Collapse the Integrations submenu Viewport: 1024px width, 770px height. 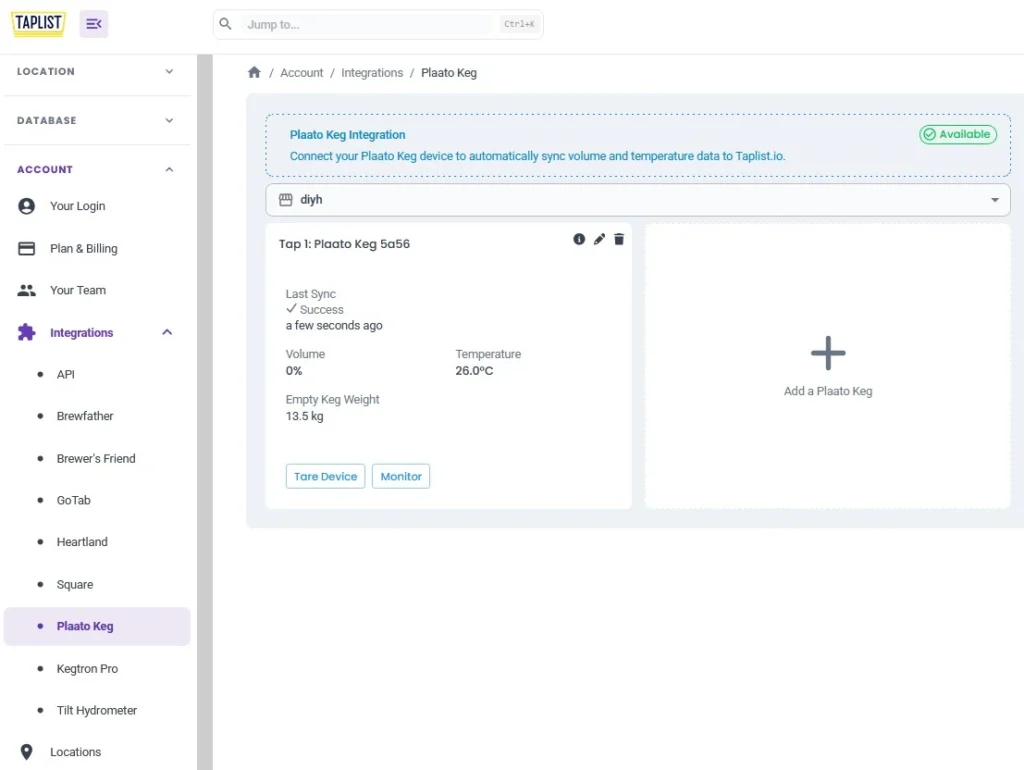pos(167,333)
